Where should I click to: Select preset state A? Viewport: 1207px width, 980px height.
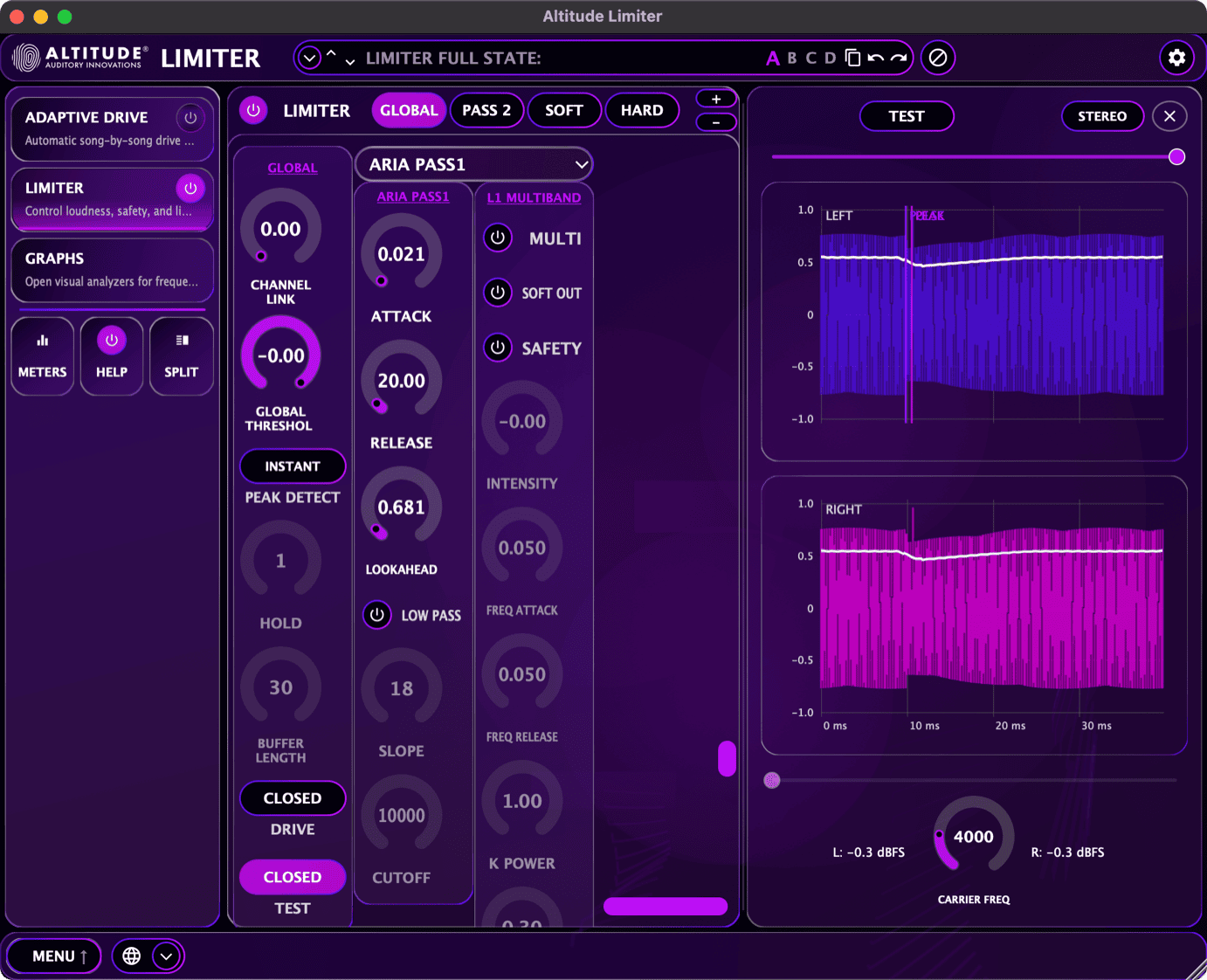(x=773, y=59)
